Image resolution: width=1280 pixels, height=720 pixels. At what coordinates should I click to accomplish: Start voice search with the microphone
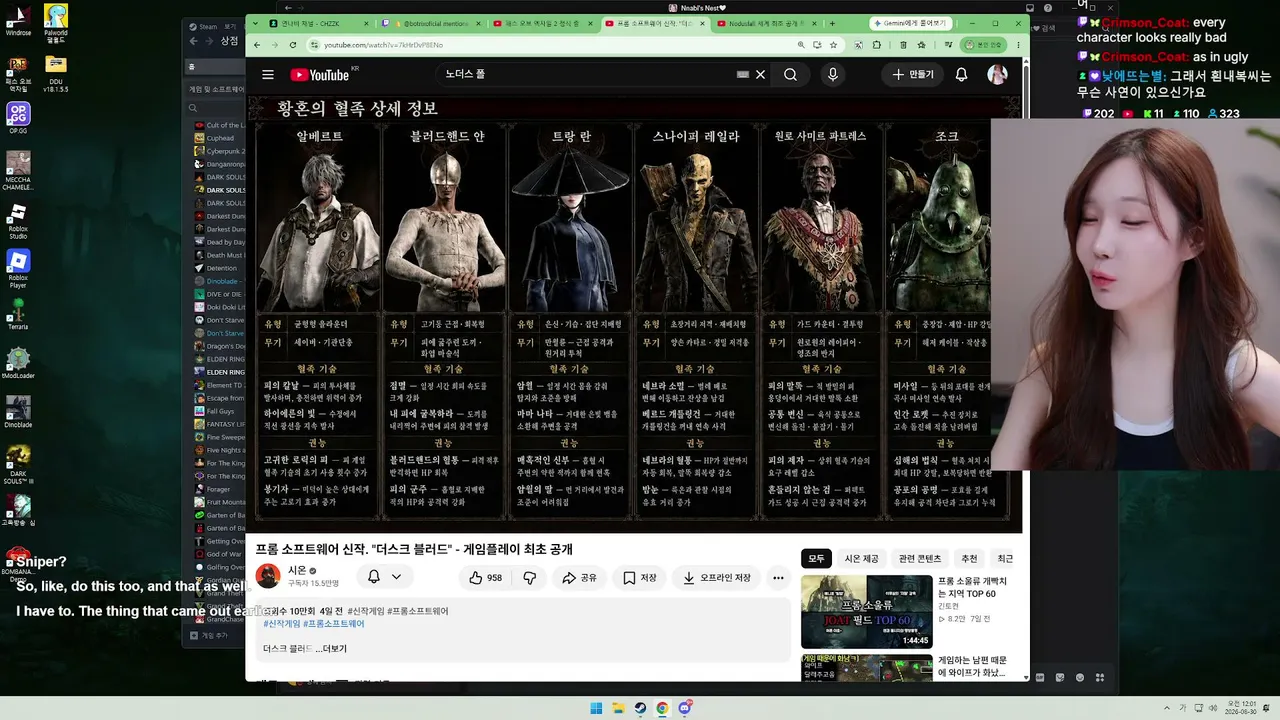click(x=832, y=75)
